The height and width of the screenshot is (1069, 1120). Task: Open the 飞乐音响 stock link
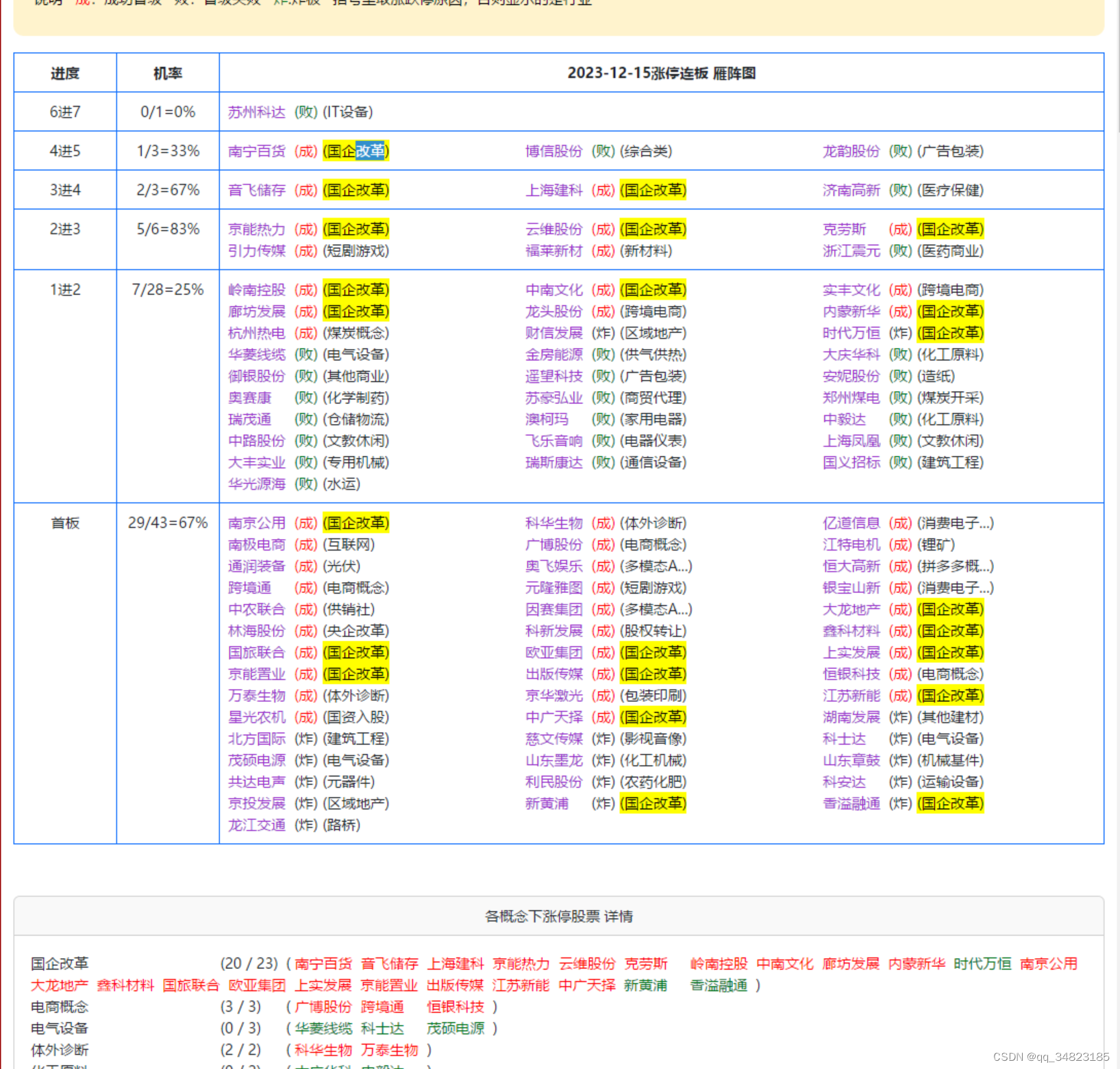click(553, 440)
